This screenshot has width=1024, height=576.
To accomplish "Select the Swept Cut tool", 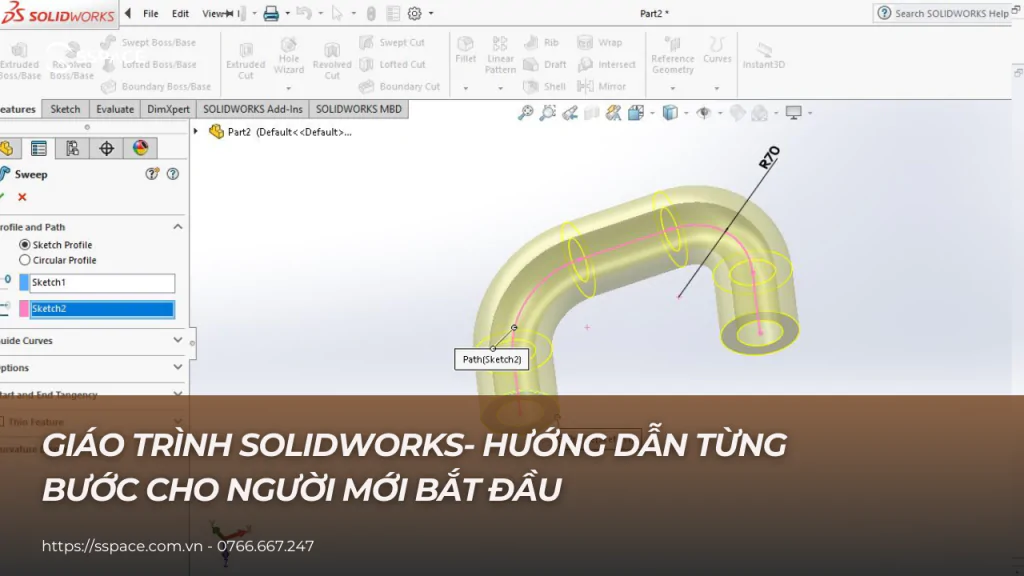I will pos(392,42).
